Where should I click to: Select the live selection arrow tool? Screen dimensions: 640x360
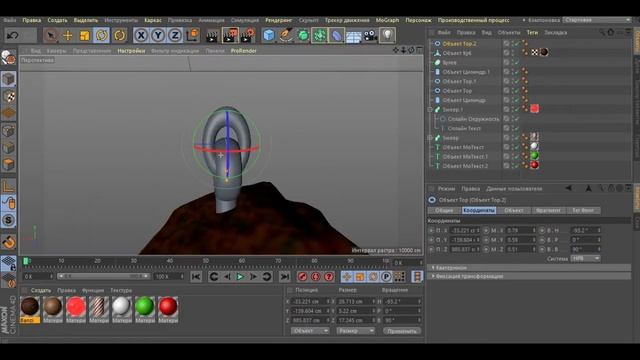[51, 36]
